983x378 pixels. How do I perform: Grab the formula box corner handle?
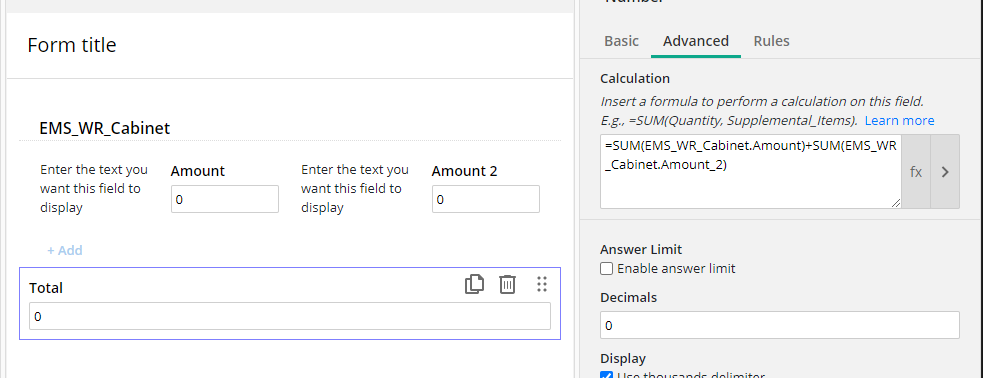[896, 202]
